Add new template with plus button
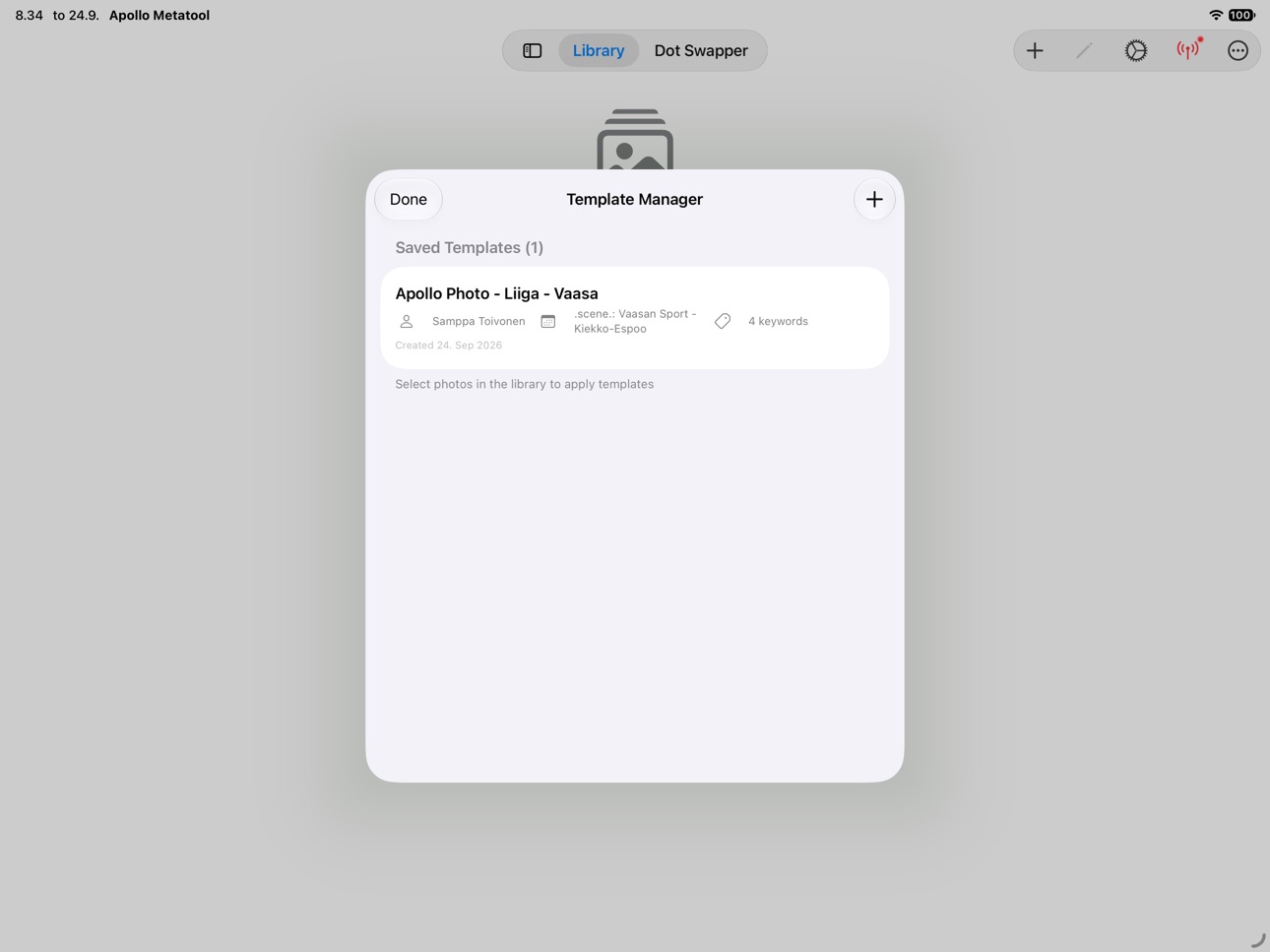This screenshot has height=952, width=1270. point(874,199)
